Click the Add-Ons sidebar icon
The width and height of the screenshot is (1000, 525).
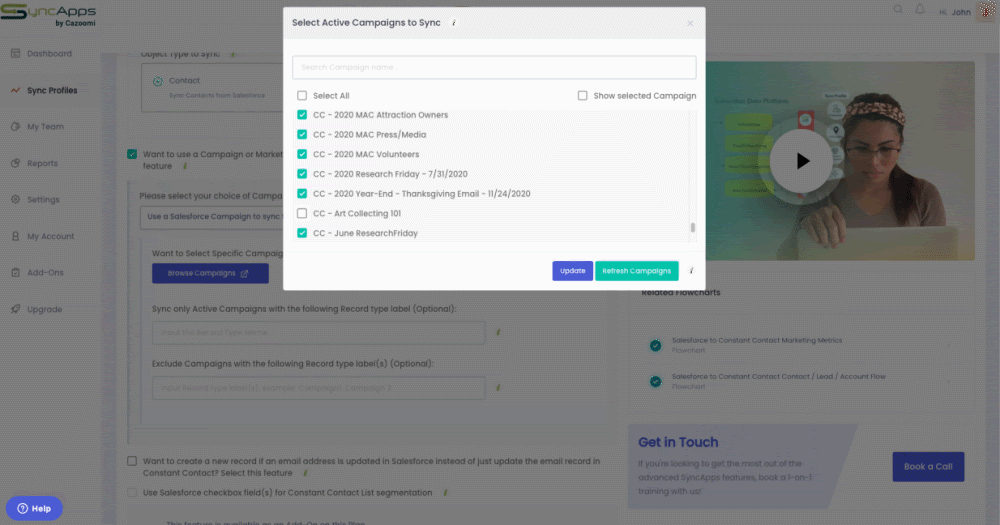[15, 272]
